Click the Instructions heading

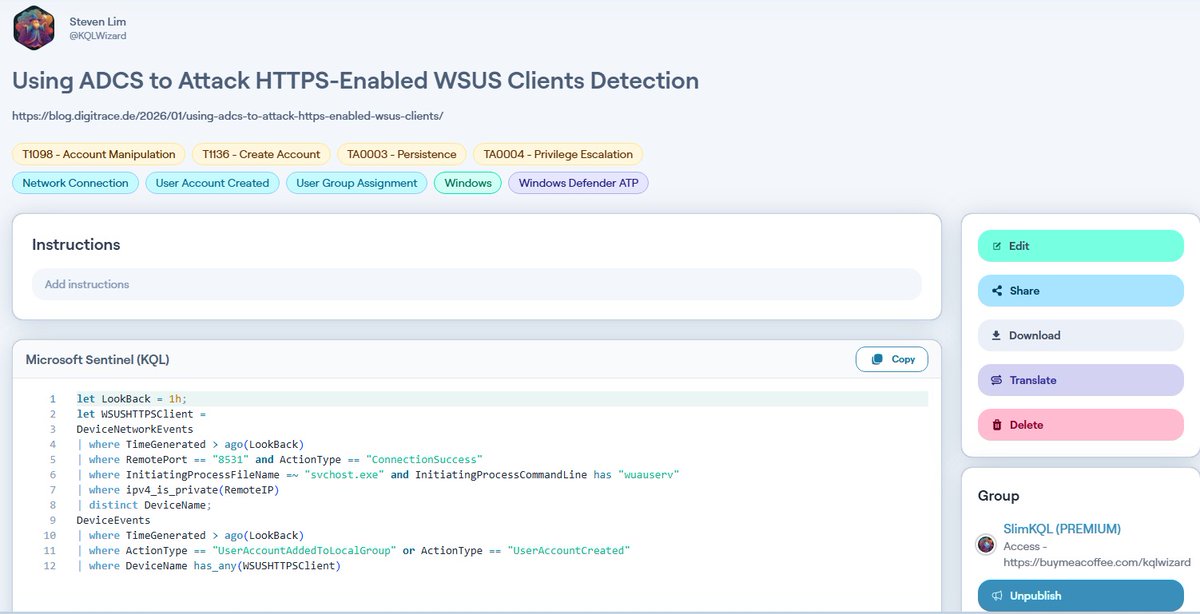76,244
